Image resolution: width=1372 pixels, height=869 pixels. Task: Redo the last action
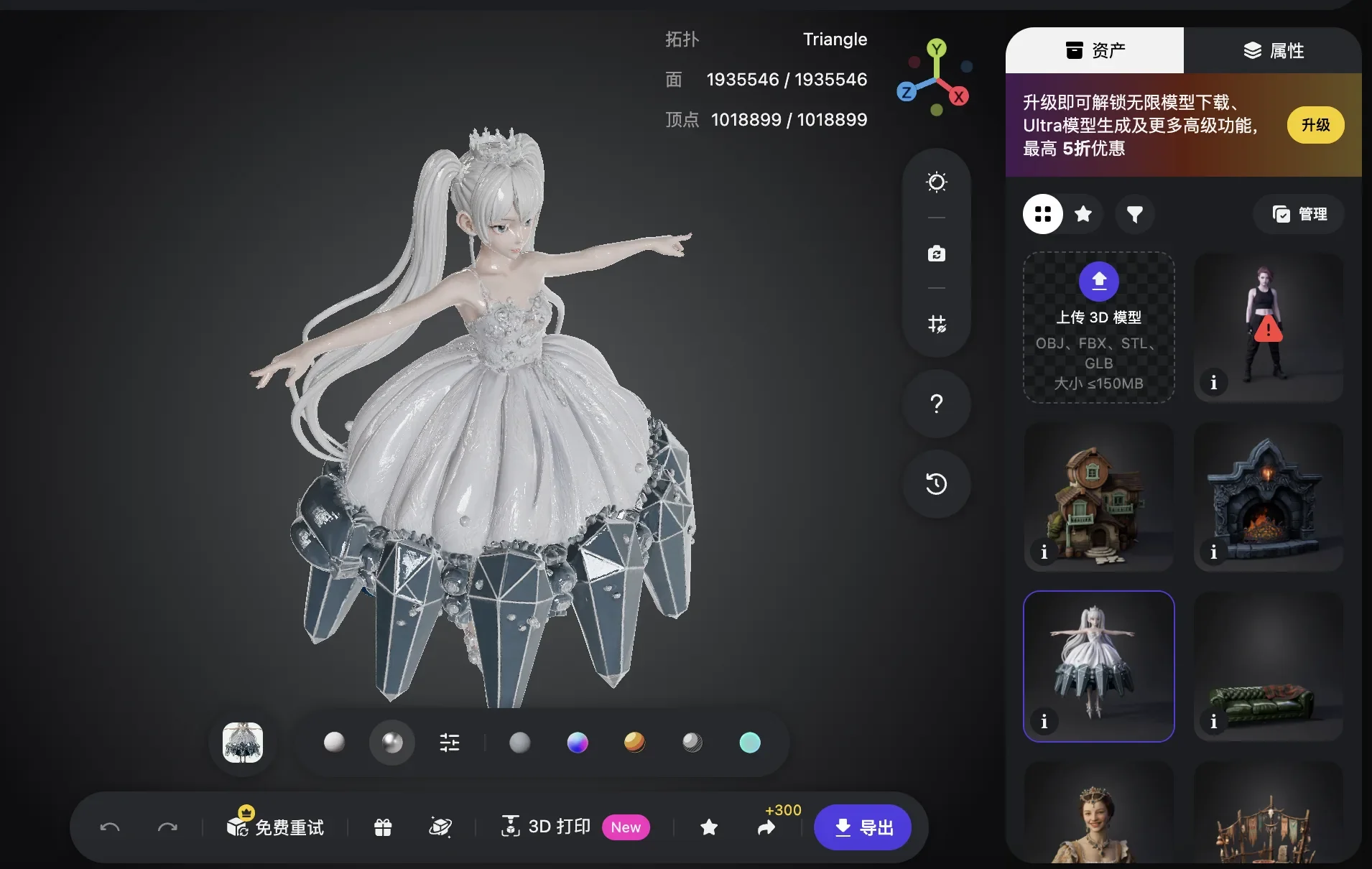(167, 827)
